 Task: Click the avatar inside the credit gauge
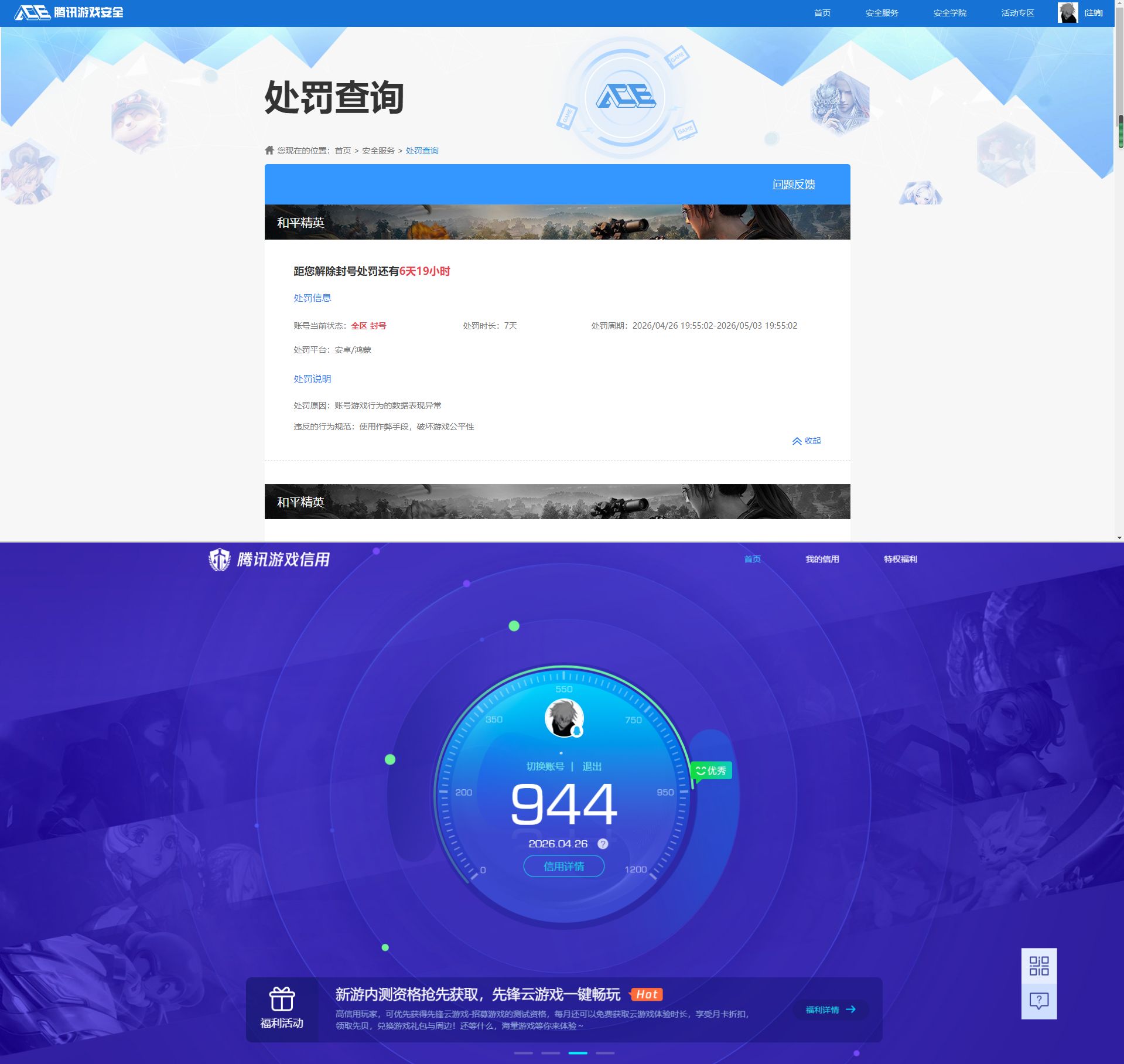click(x=564, y=718)
